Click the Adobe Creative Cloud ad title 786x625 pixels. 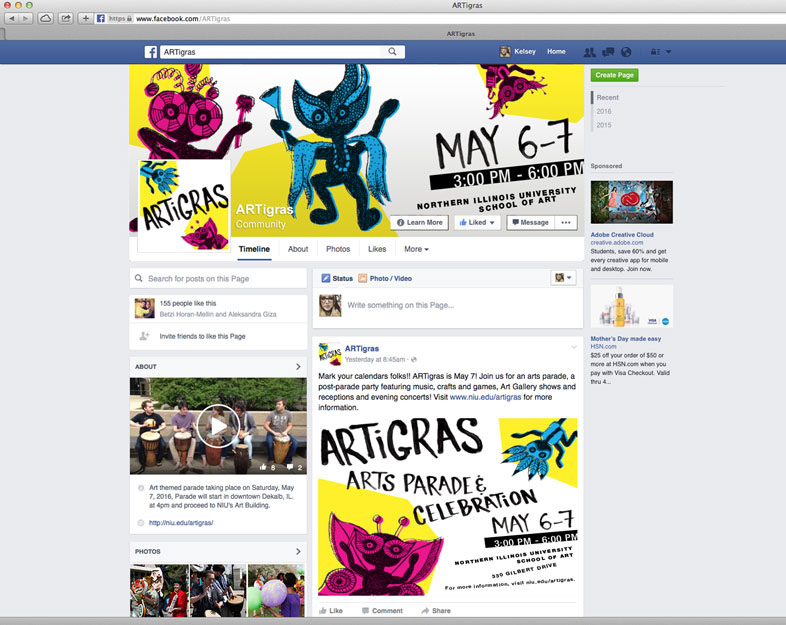pyautogui.click(x=622, y=235)
